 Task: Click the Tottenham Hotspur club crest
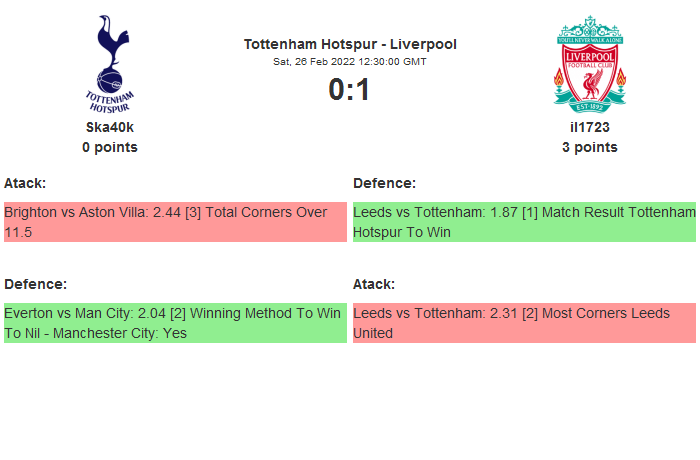110,63
